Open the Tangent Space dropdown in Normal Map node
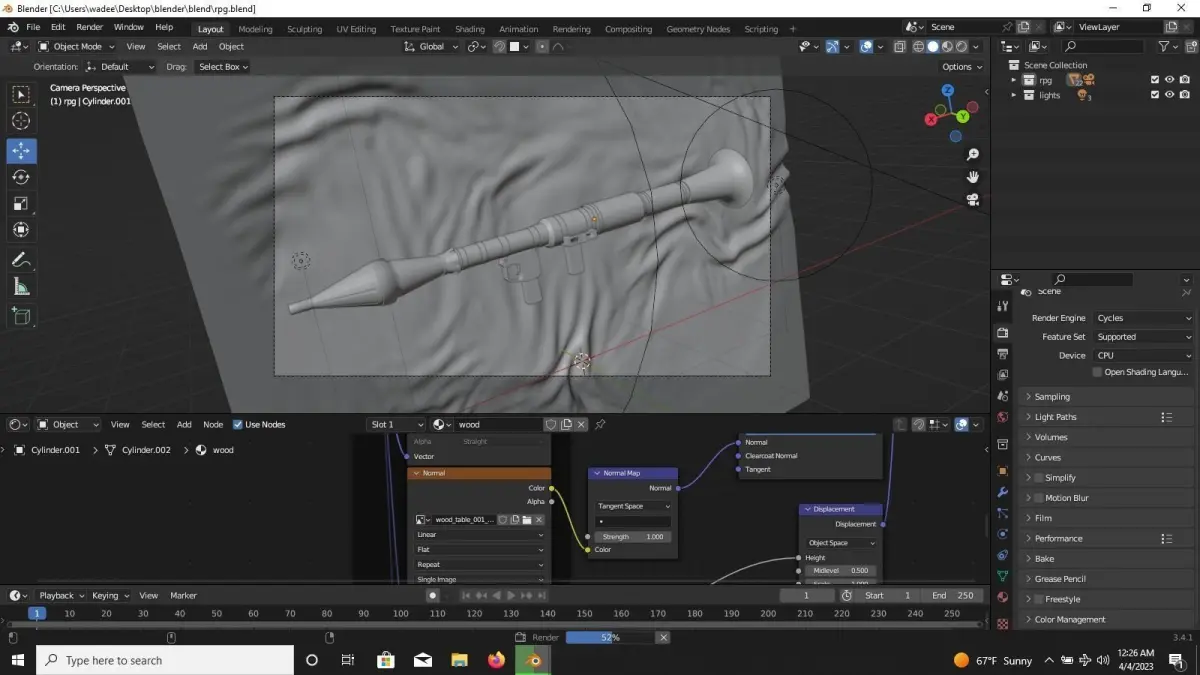This screenshot has width=1200, height=675. point(634,506)
